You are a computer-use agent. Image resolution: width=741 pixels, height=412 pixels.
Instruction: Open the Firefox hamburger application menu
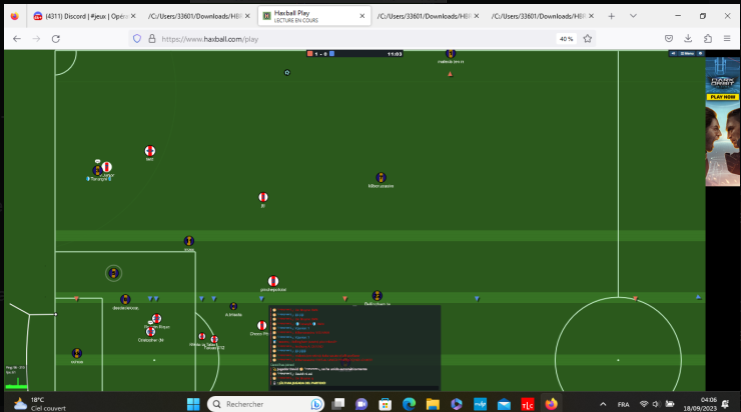727,38
